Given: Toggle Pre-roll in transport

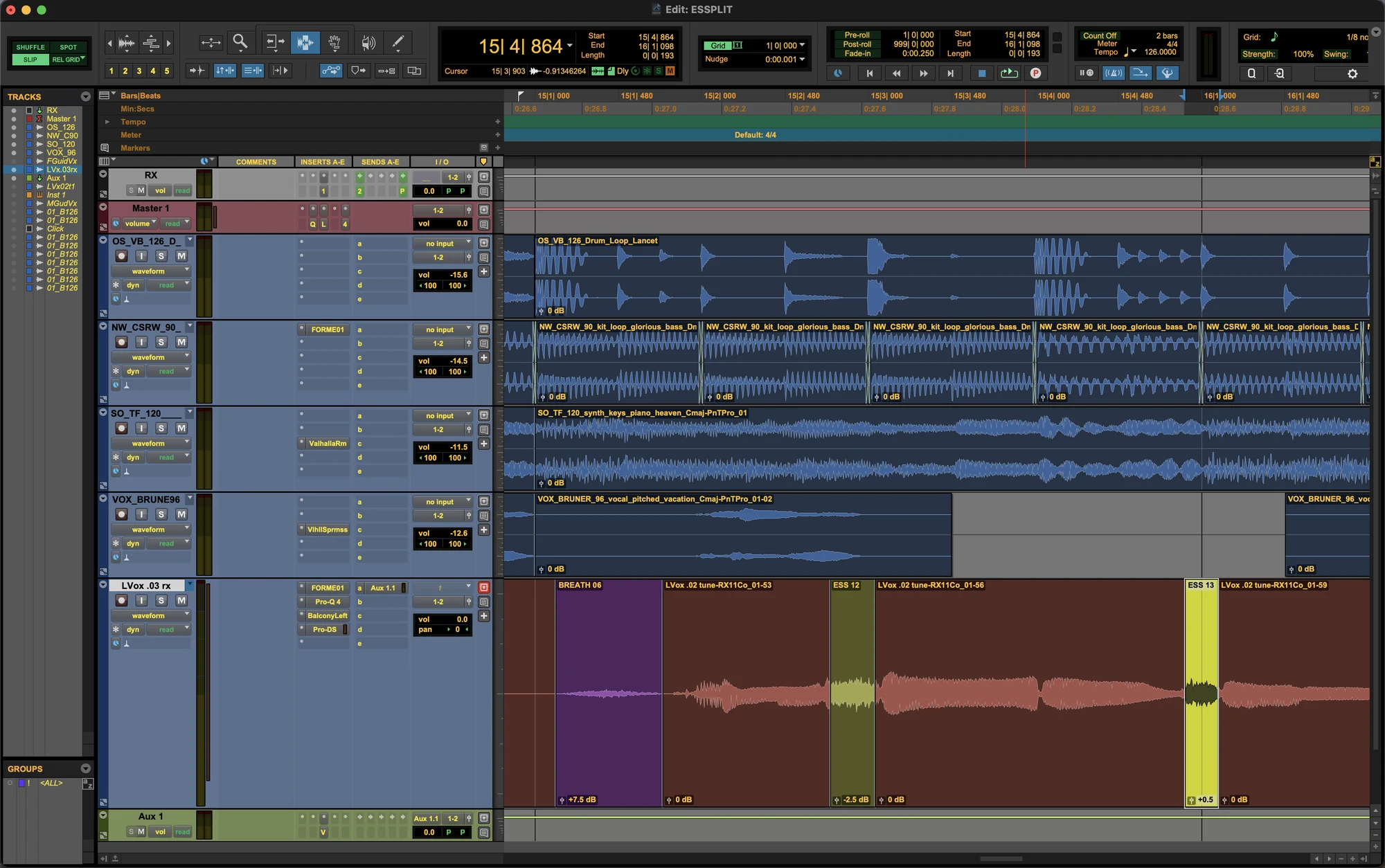Looking at the screenshot, I should coord(857,35).
